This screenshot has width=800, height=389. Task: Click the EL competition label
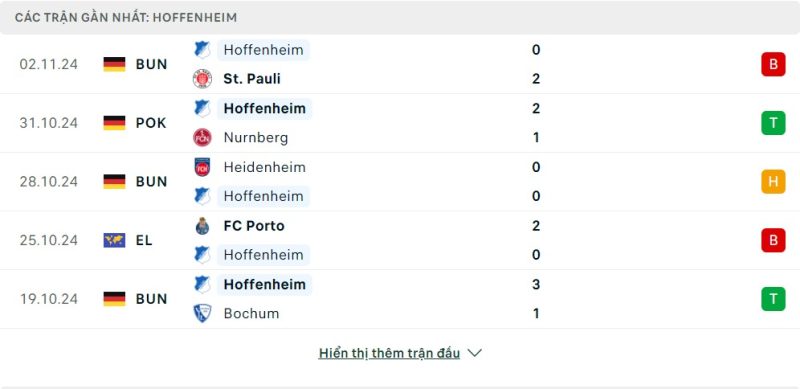pyautogui.click(x=144, y=240)
